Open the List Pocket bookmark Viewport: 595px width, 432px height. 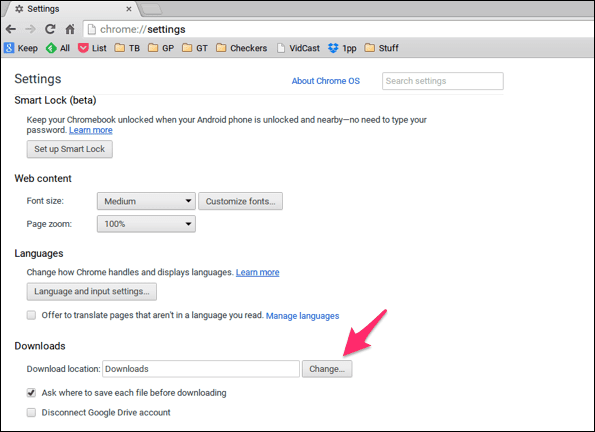(92, 48)
